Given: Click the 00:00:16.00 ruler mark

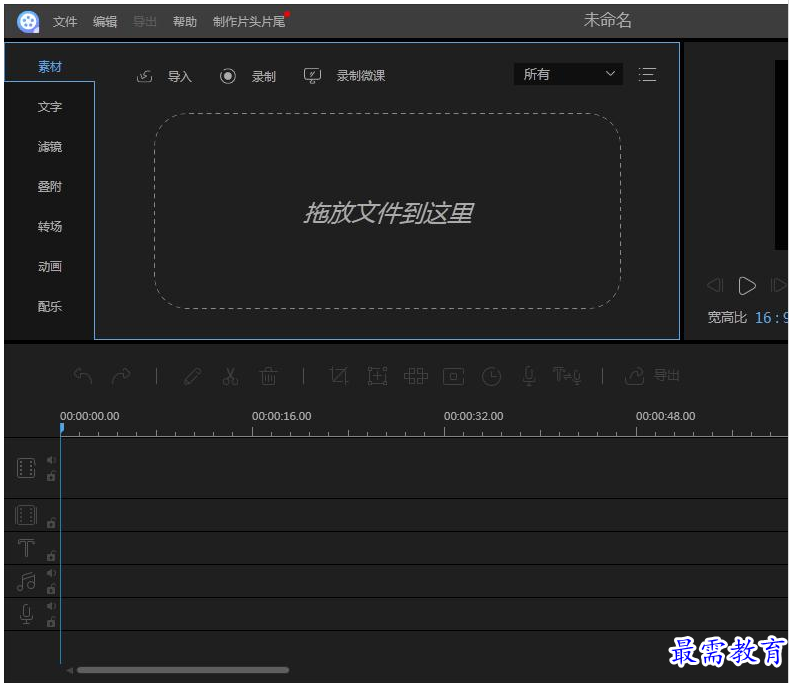Looking at the screenshot, I should pos(282,416).
